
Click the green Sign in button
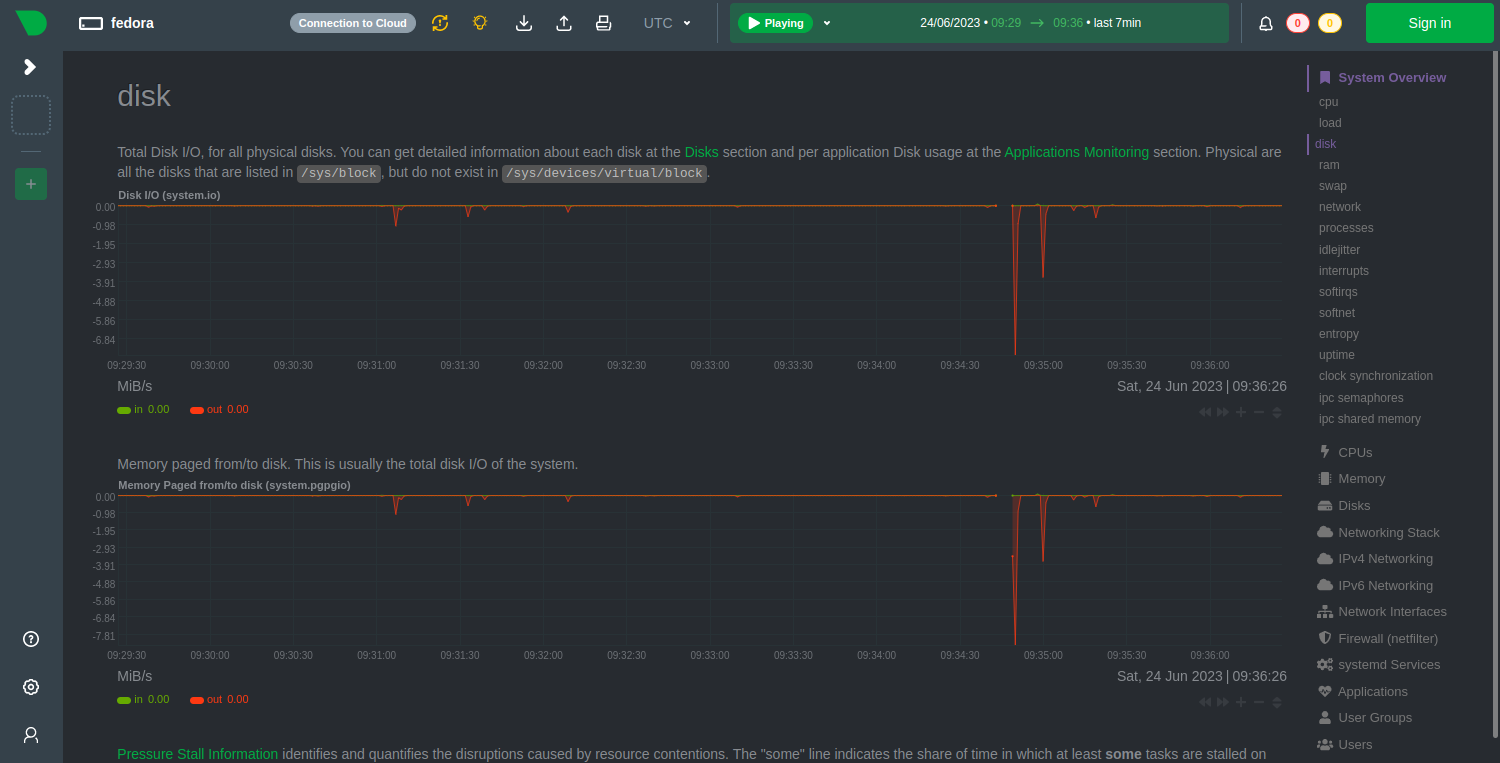pyautogui.click(x=1429, y=23)
